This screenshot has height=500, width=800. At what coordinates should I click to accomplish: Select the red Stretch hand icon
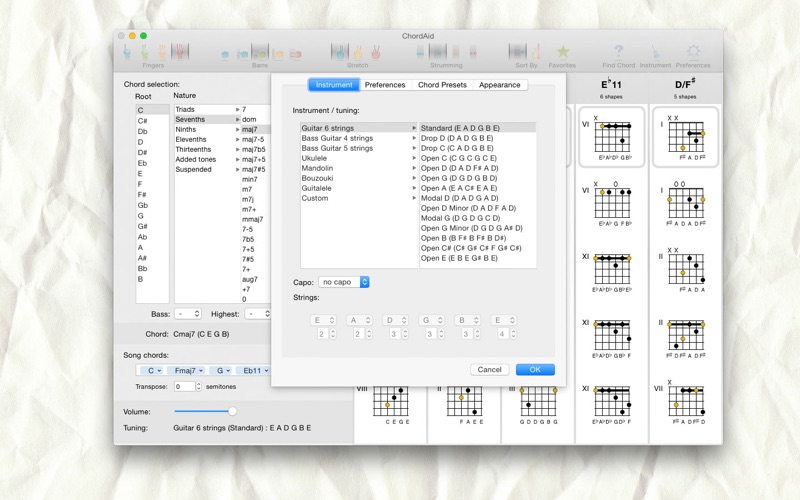(x=376, y=52)
